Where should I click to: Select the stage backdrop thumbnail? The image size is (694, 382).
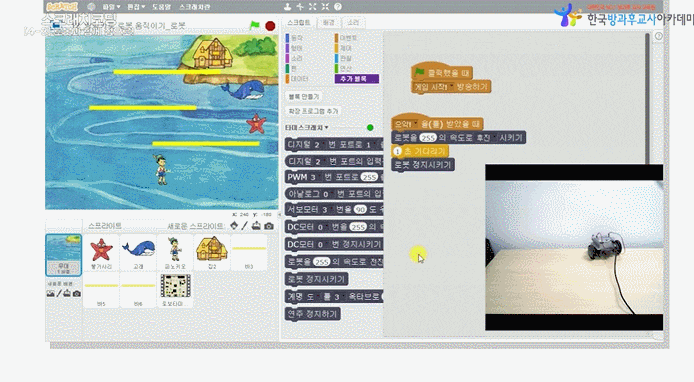pyautogui.click(x=64, y=255)
